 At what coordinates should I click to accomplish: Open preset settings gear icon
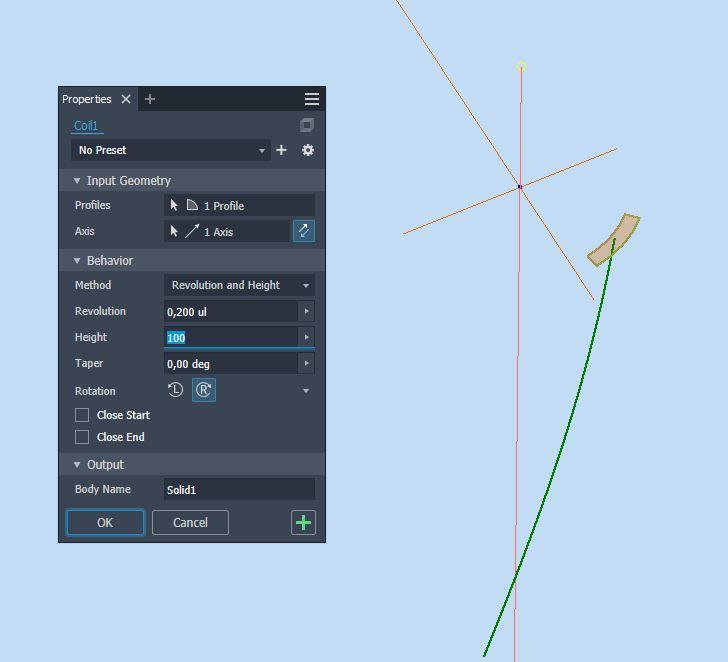(x=308, y=150)
